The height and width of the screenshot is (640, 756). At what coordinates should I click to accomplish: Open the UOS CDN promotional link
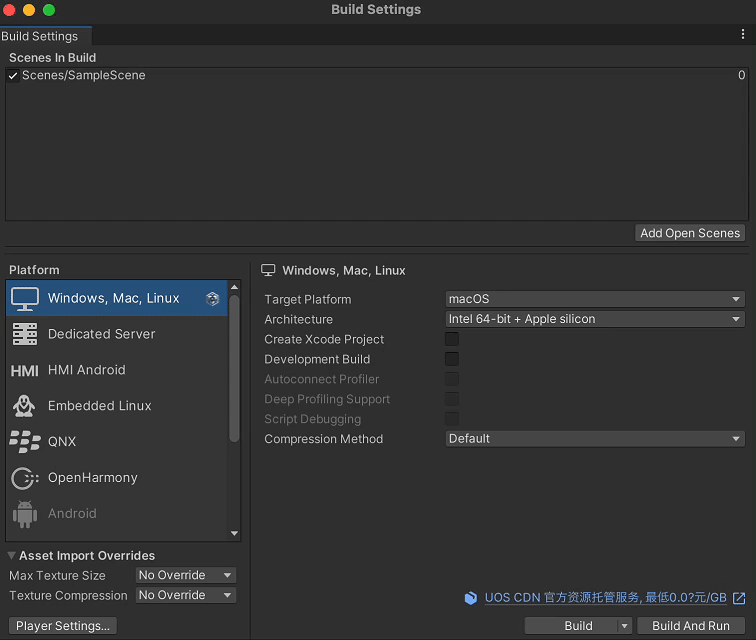pos(606,598)
